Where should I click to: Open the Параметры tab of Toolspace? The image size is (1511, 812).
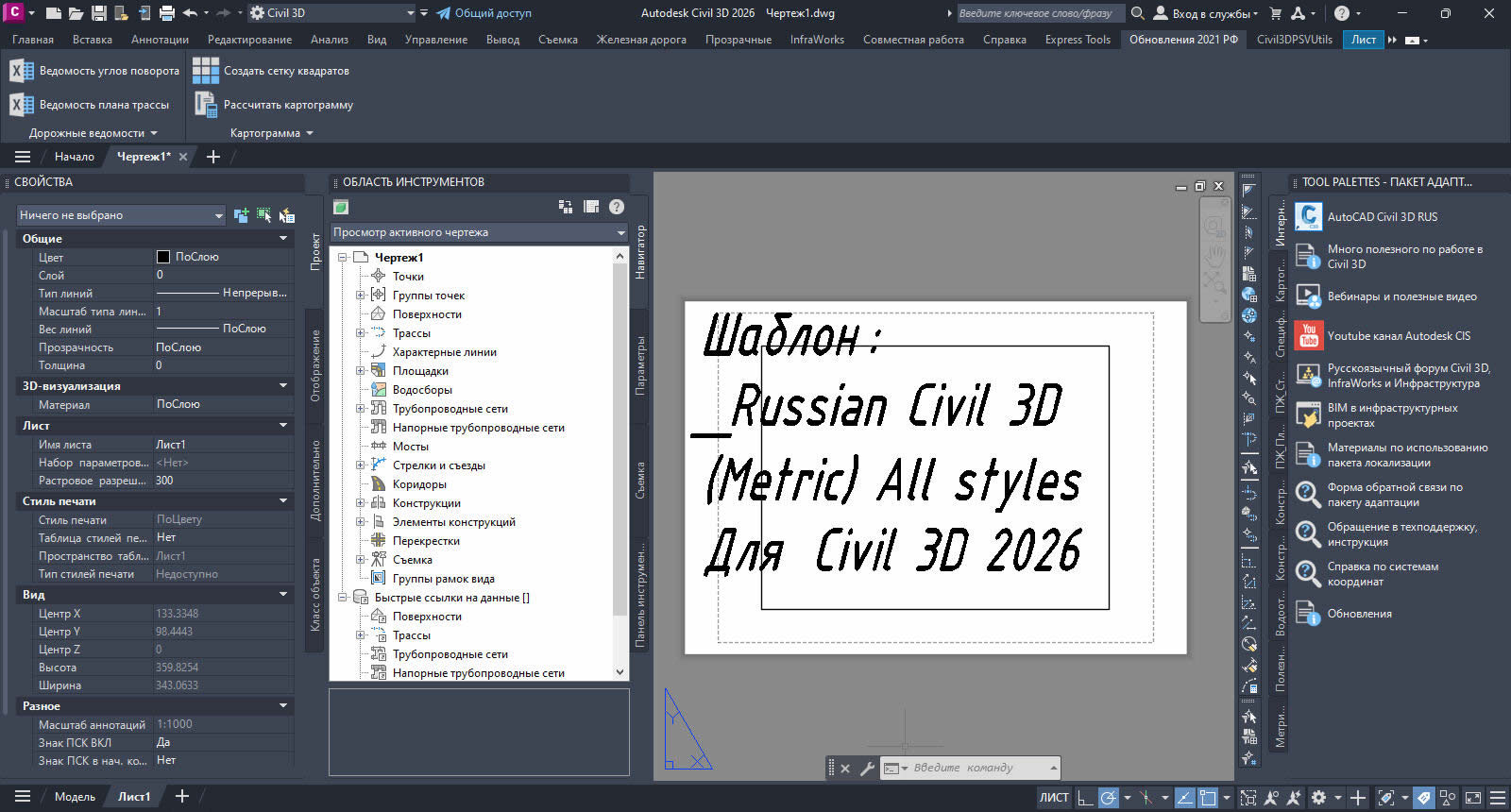639,366
